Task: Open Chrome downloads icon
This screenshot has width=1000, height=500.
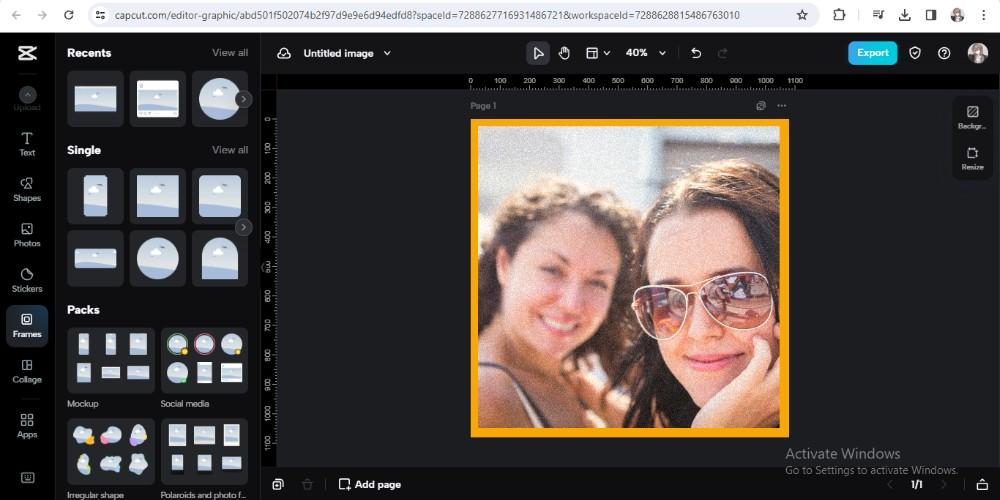Action: 904,15
